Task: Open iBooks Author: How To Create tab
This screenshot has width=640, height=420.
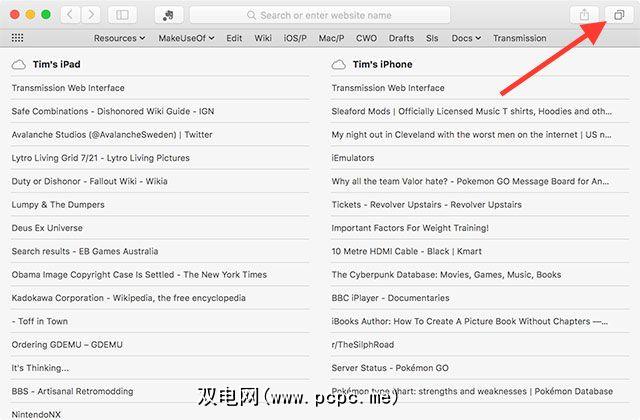Action: point(480,321)
